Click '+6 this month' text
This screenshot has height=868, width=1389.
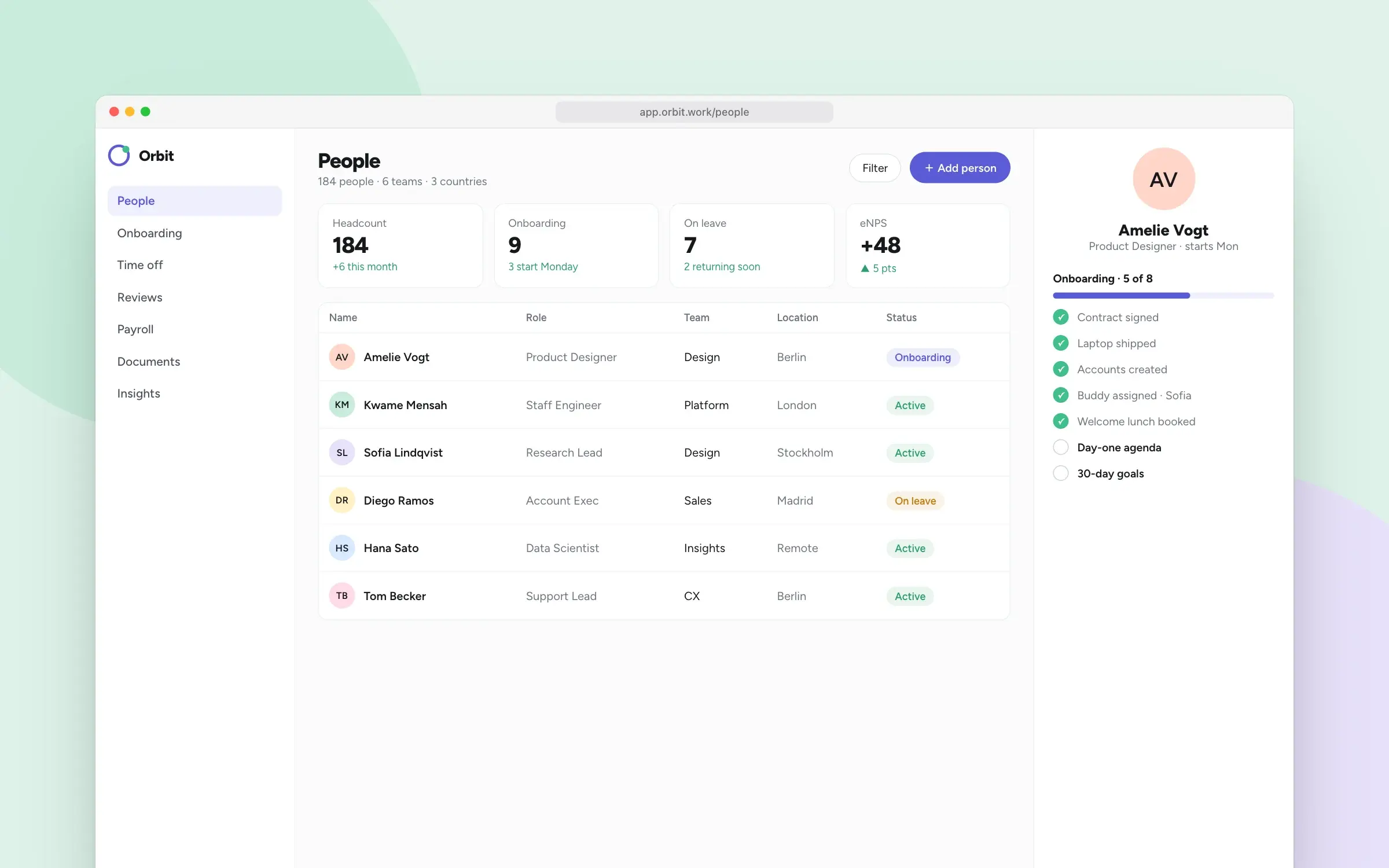(x=365, y=267)
